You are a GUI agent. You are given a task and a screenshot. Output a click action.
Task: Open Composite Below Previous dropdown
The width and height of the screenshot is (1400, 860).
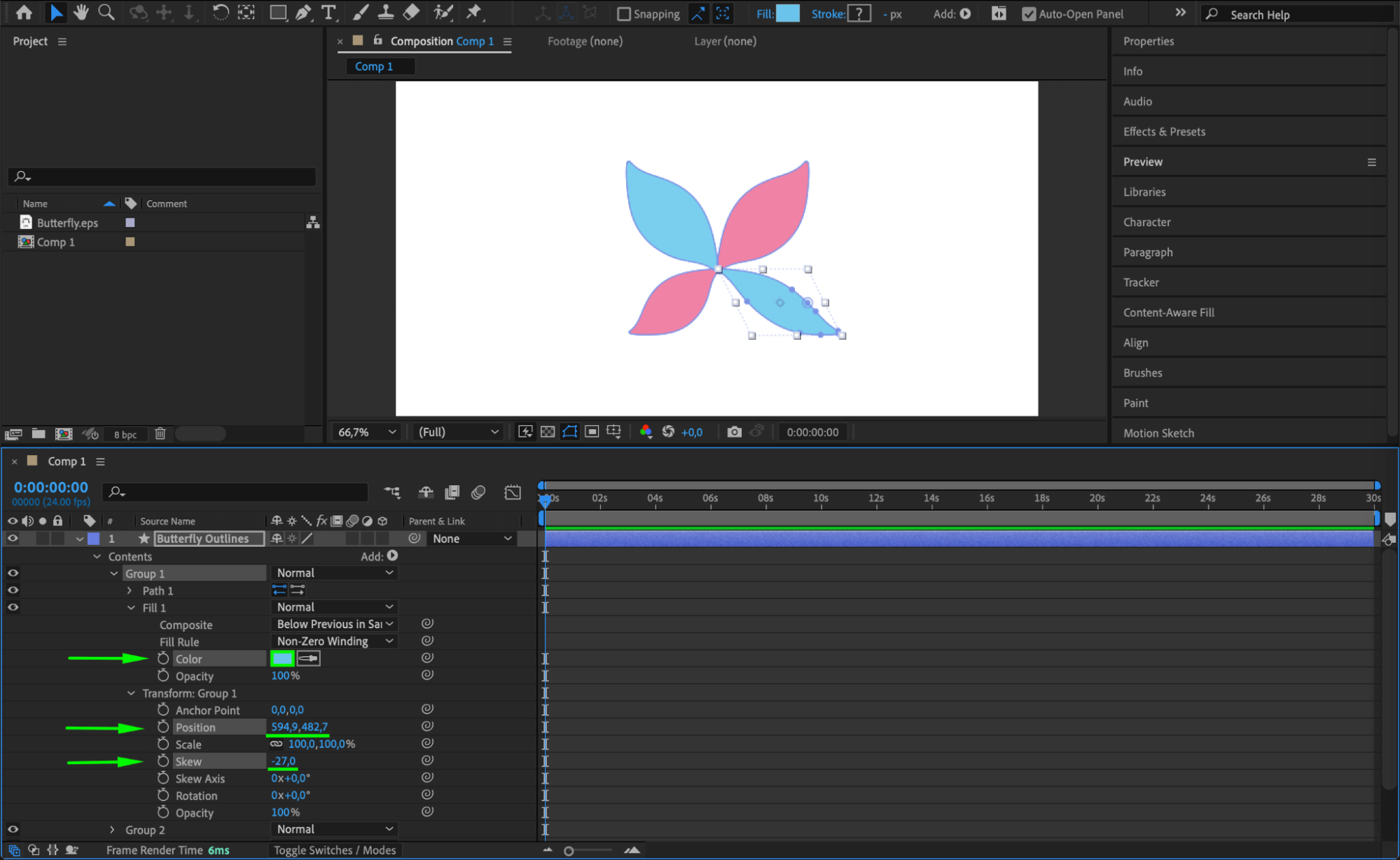click(x=334, y=624)
